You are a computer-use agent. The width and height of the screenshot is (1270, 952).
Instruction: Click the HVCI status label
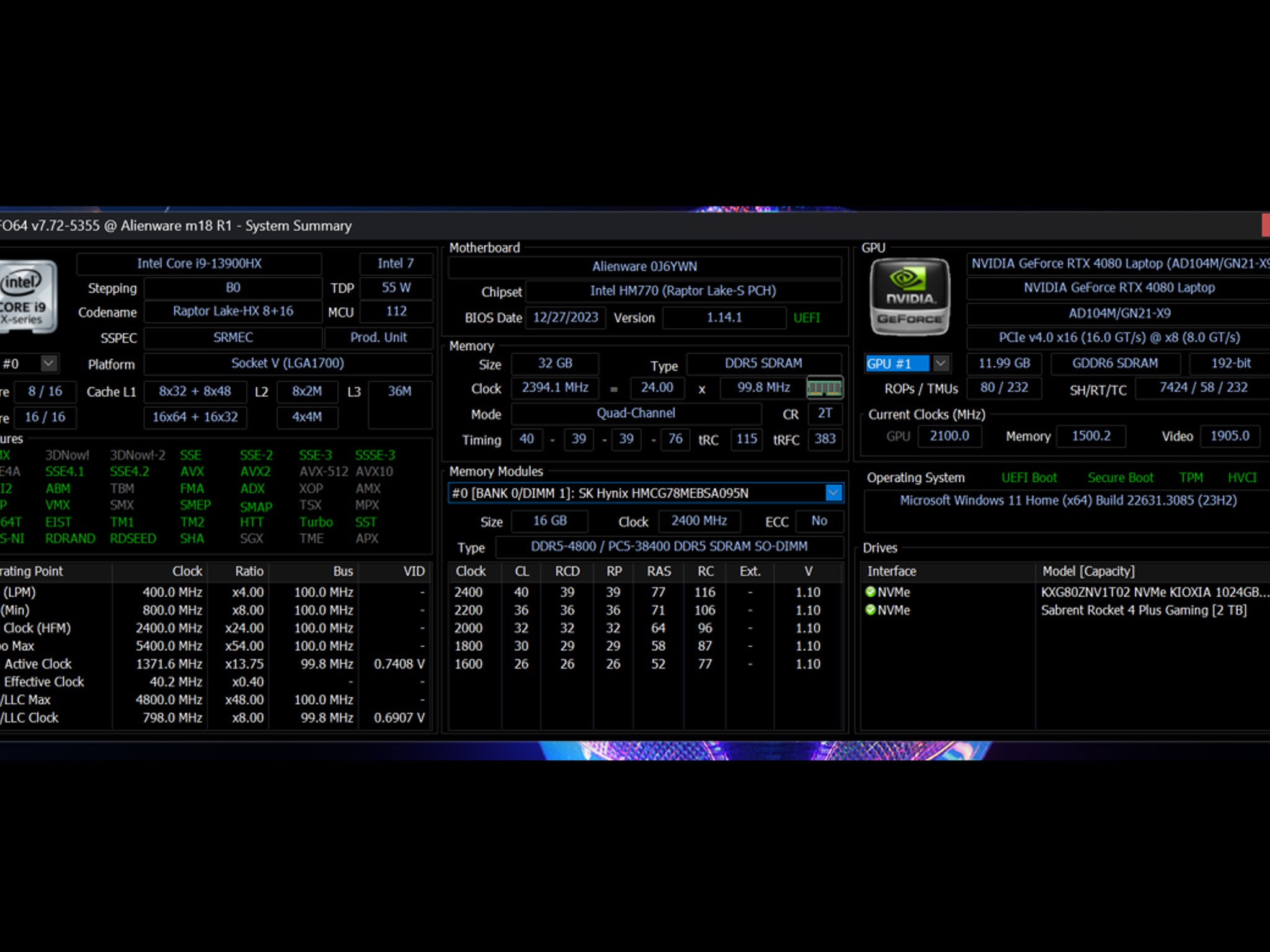pos(1241,478)
